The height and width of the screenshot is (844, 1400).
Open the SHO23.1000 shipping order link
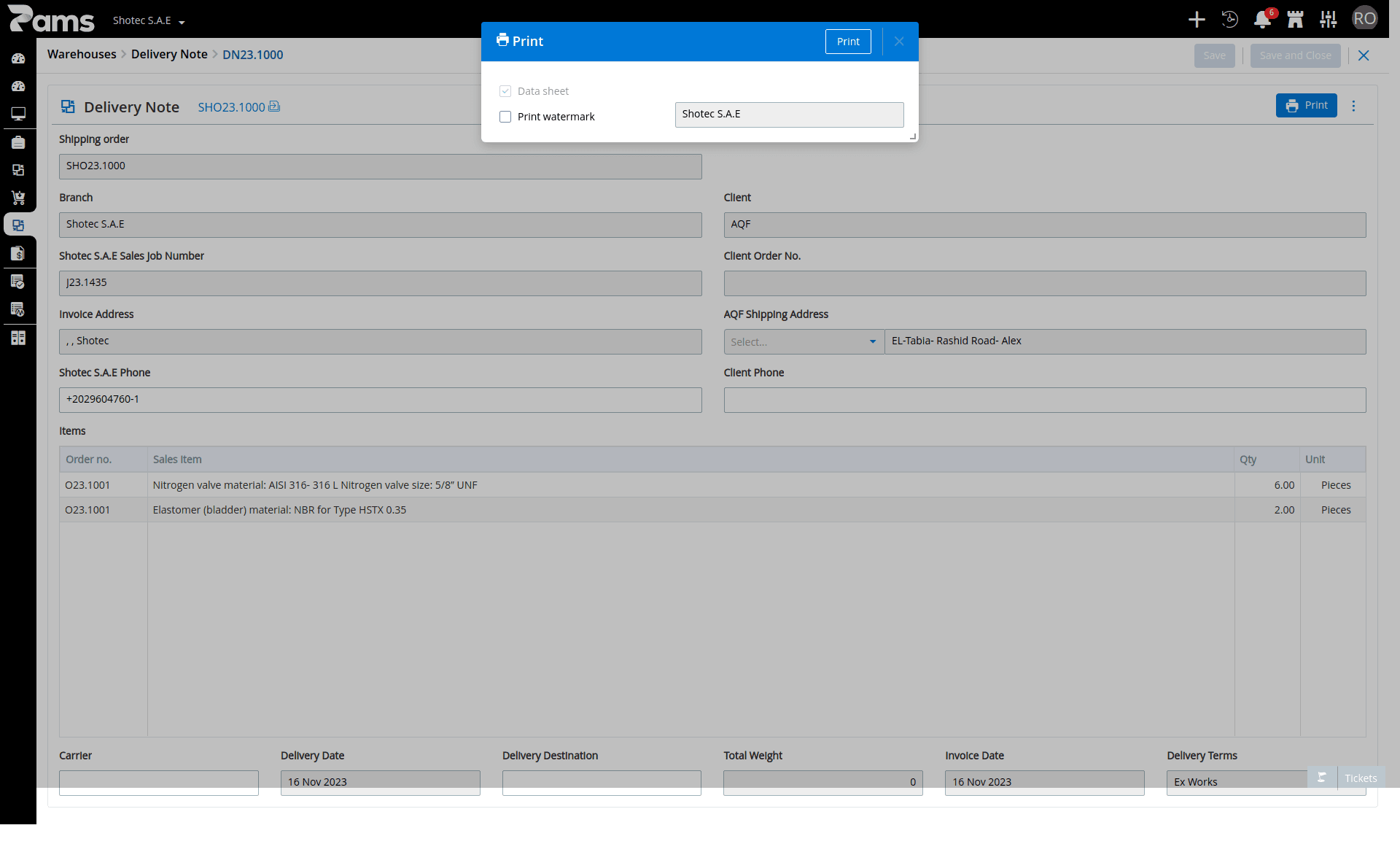coord(231,107)
